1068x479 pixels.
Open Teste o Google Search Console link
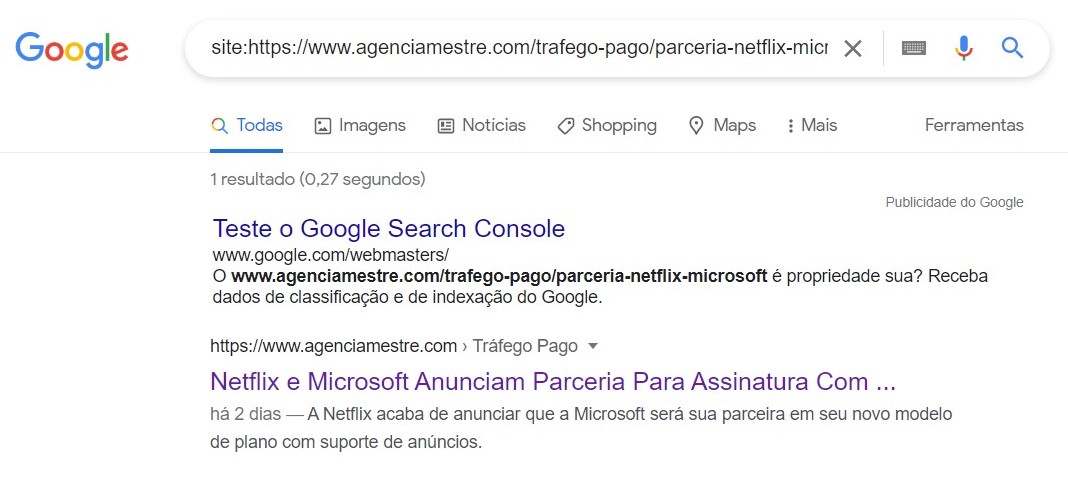point(389,228)
